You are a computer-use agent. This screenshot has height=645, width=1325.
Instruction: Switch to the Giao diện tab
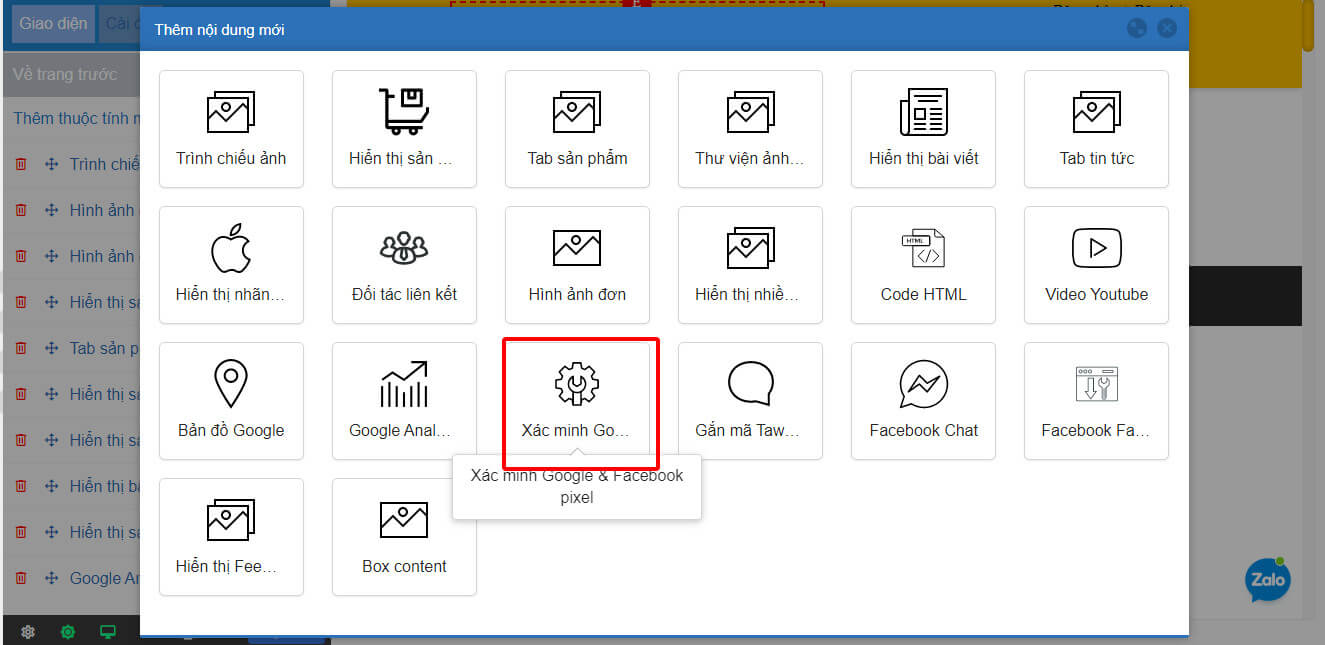coord(53,23)
